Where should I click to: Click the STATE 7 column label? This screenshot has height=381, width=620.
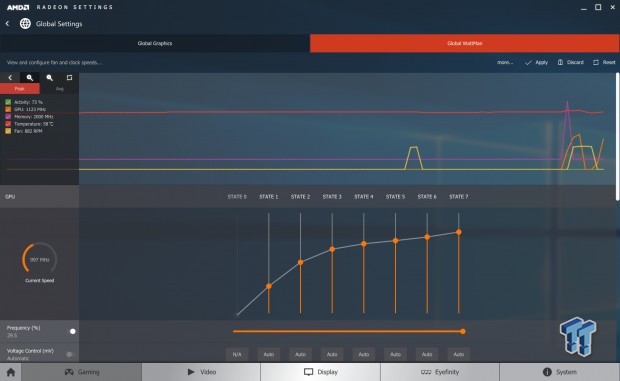[459, 196]
